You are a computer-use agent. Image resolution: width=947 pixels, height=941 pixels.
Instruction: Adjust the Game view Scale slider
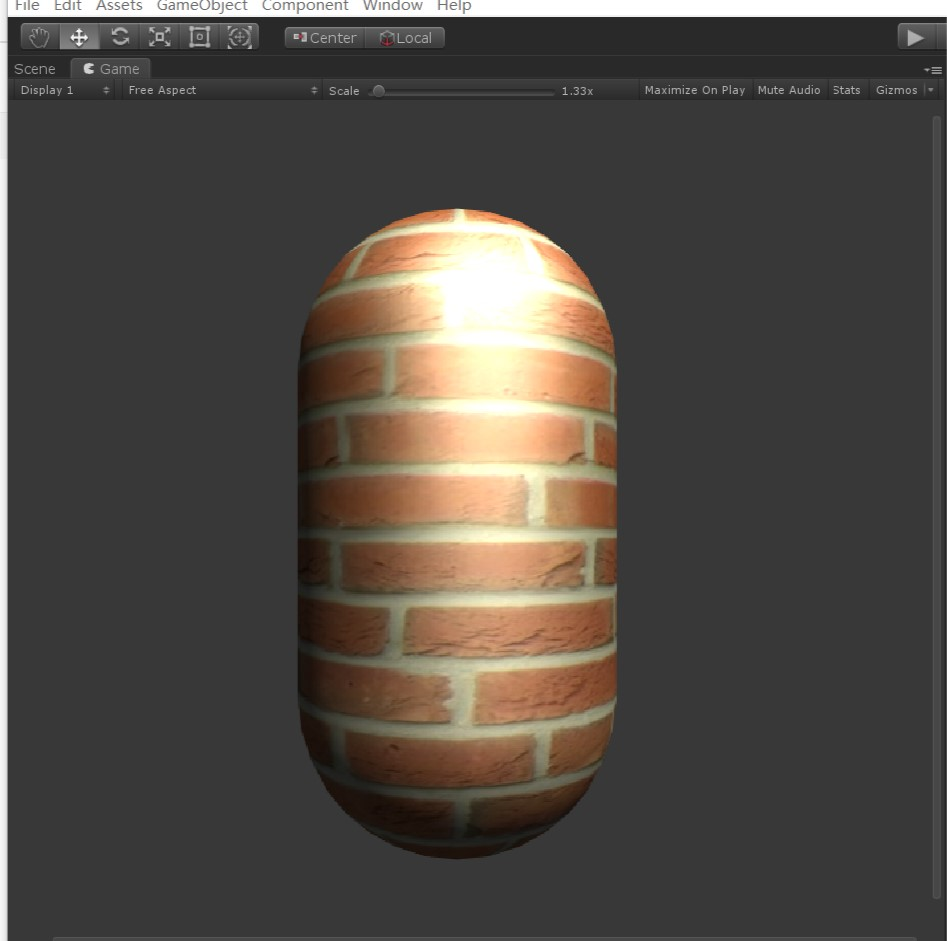(378, 90)
